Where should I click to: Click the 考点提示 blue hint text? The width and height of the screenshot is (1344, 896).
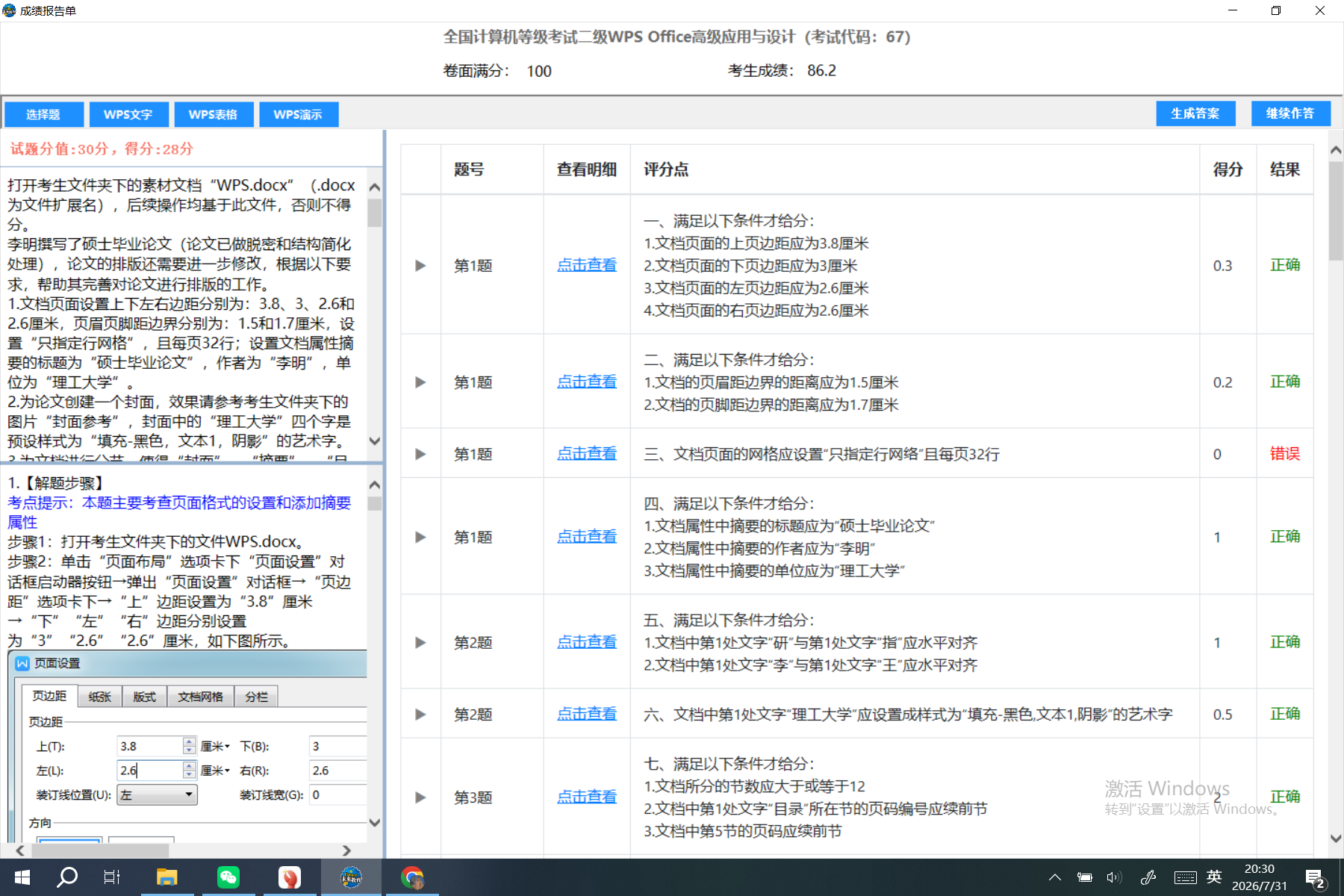coord(179,512)
